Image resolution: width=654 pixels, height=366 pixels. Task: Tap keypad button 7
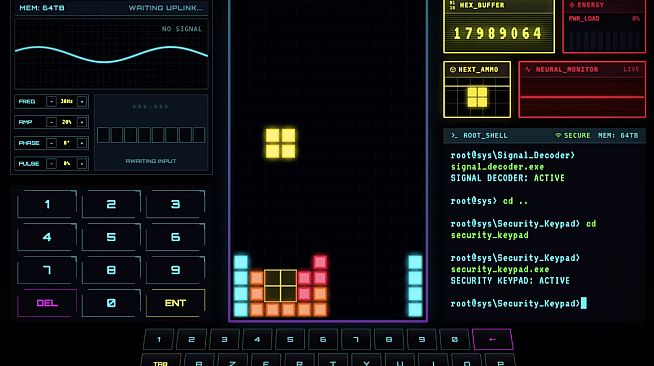47,270
